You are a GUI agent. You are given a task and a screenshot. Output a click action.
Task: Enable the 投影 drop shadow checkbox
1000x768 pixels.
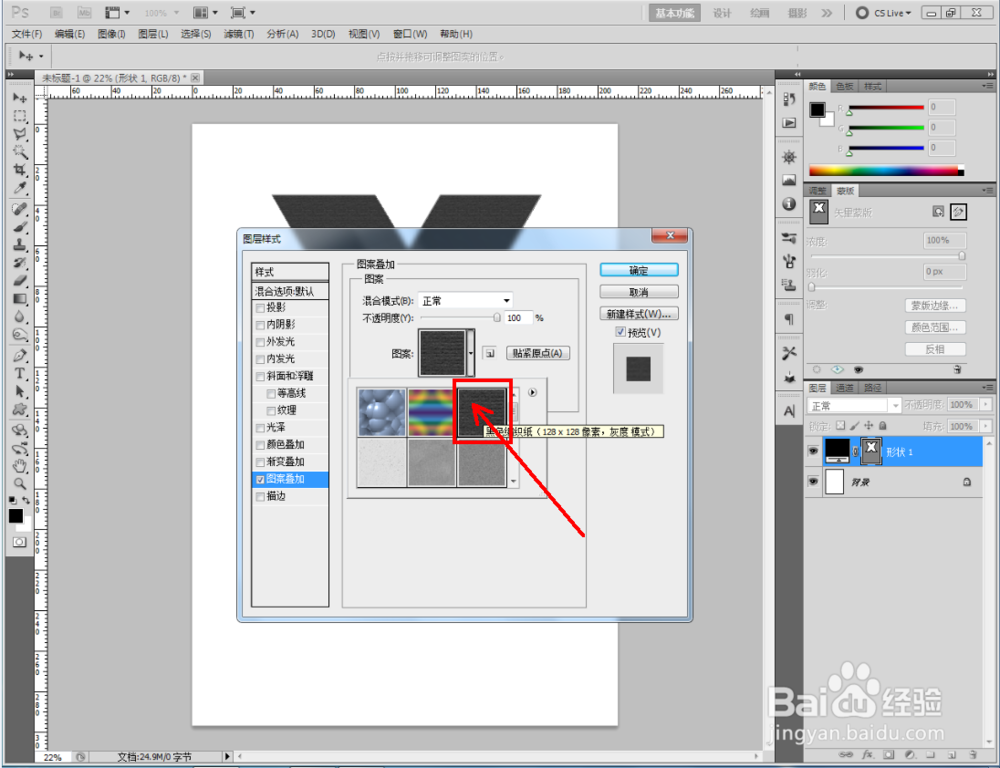click(260, 308)
